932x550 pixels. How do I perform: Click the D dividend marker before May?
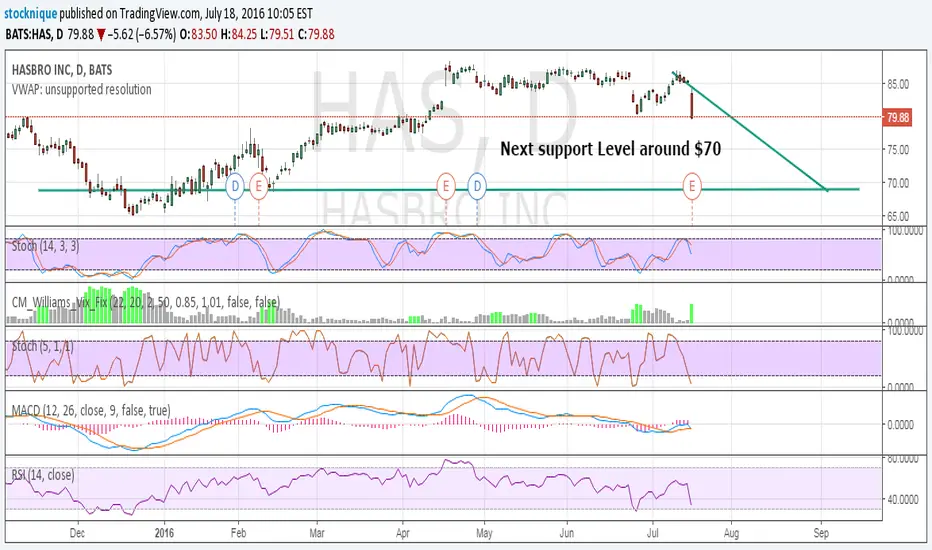click(x=477, y=187)
